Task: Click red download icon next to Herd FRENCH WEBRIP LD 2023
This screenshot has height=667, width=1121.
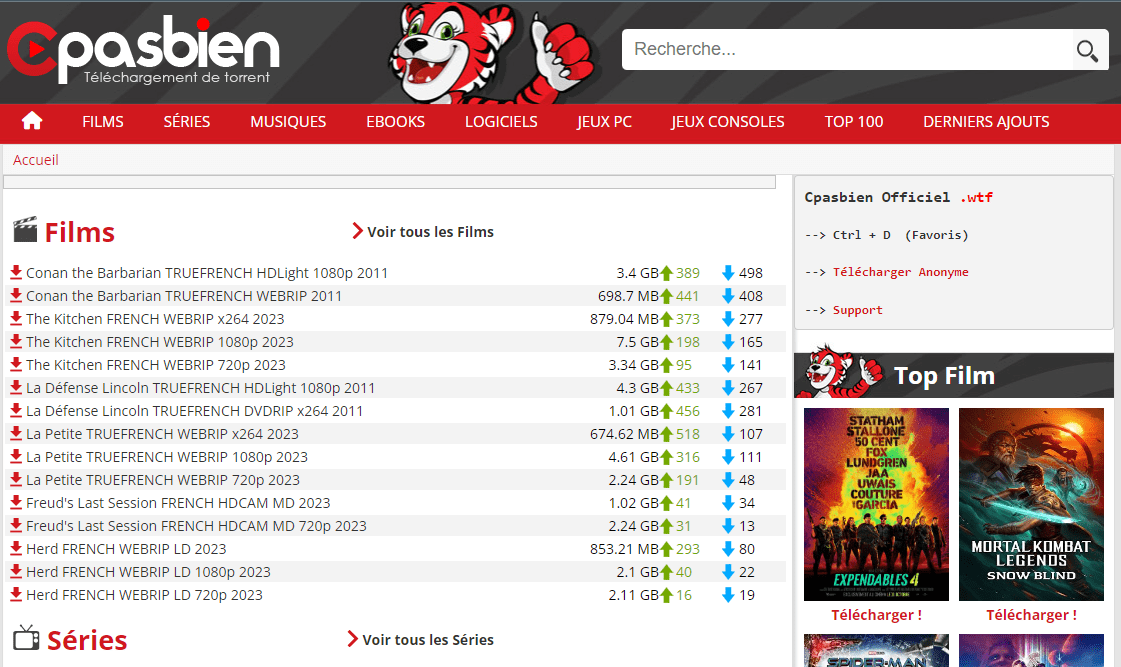Action: pos(16,549)
